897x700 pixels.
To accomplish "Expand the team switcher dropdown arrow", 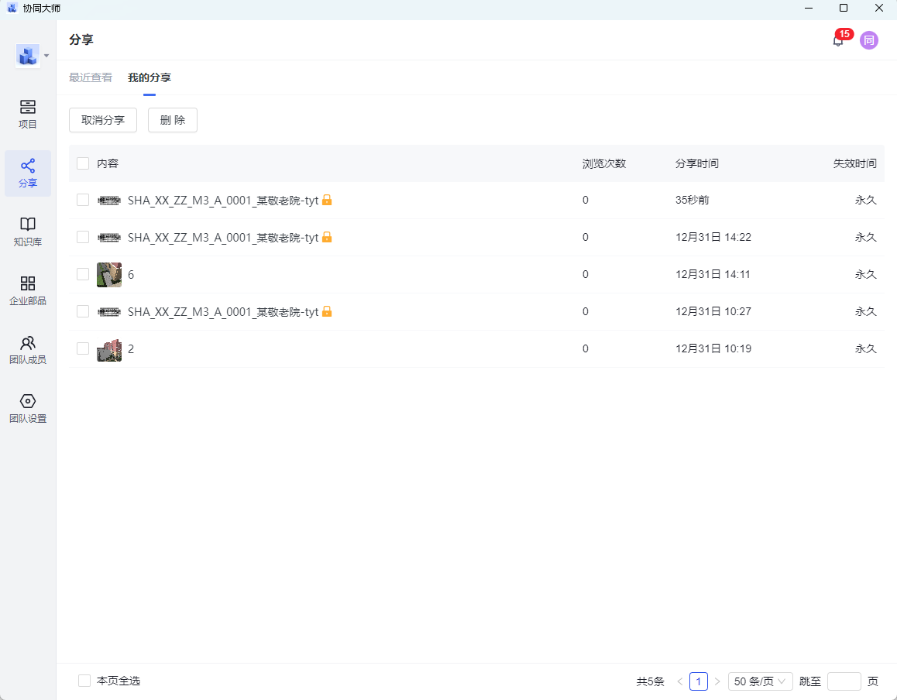I will [x=47, y=56].
